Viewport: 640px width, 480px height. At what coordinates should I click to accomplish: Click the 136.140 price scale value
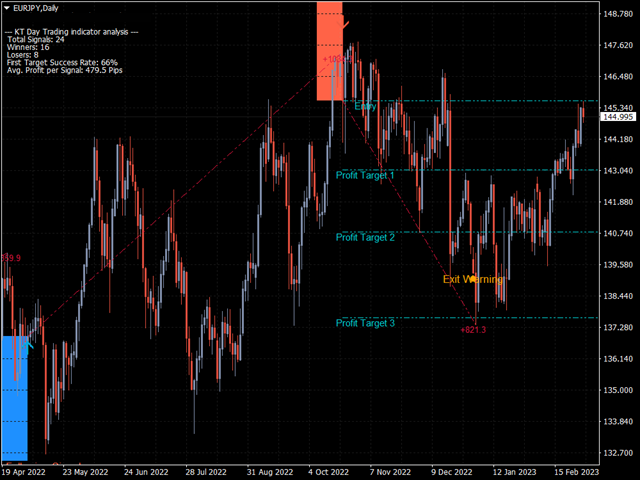[618, 359]
